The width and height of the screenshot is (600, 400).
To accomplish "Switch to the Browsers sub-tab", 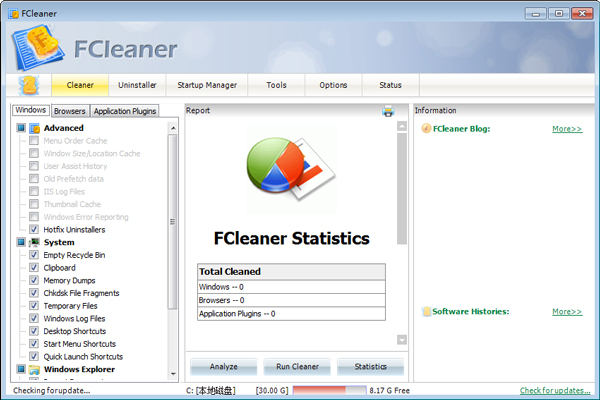I will pos(70,111).
